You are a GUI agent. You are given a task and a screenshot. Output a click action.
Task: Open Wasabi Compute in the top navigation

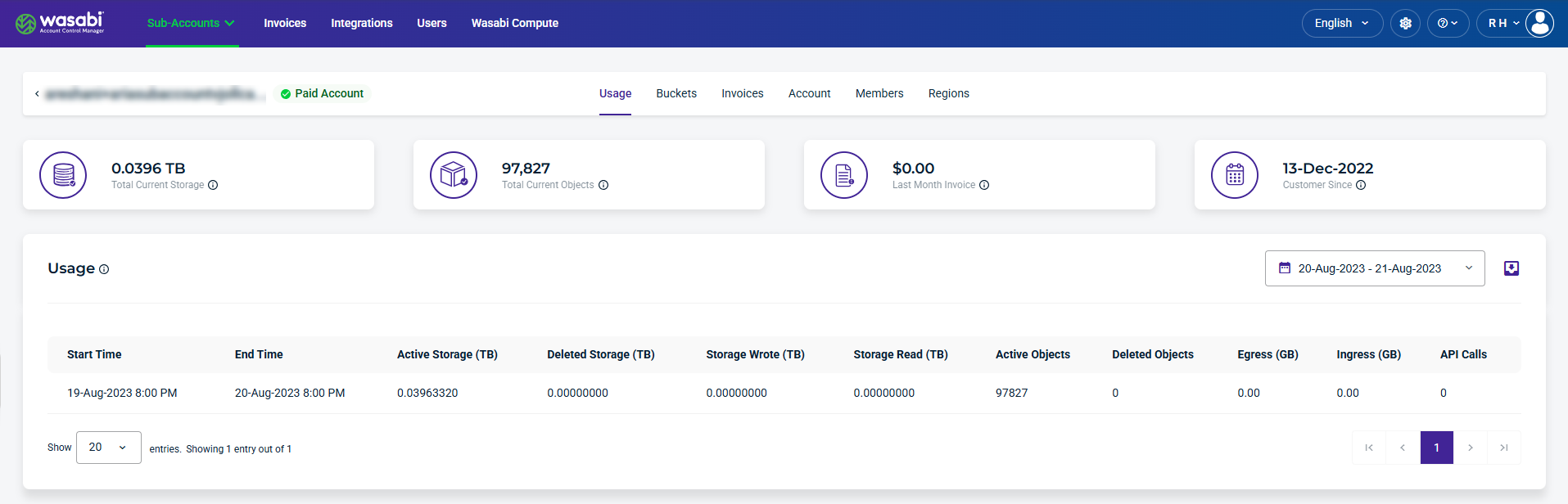(515, 23)
